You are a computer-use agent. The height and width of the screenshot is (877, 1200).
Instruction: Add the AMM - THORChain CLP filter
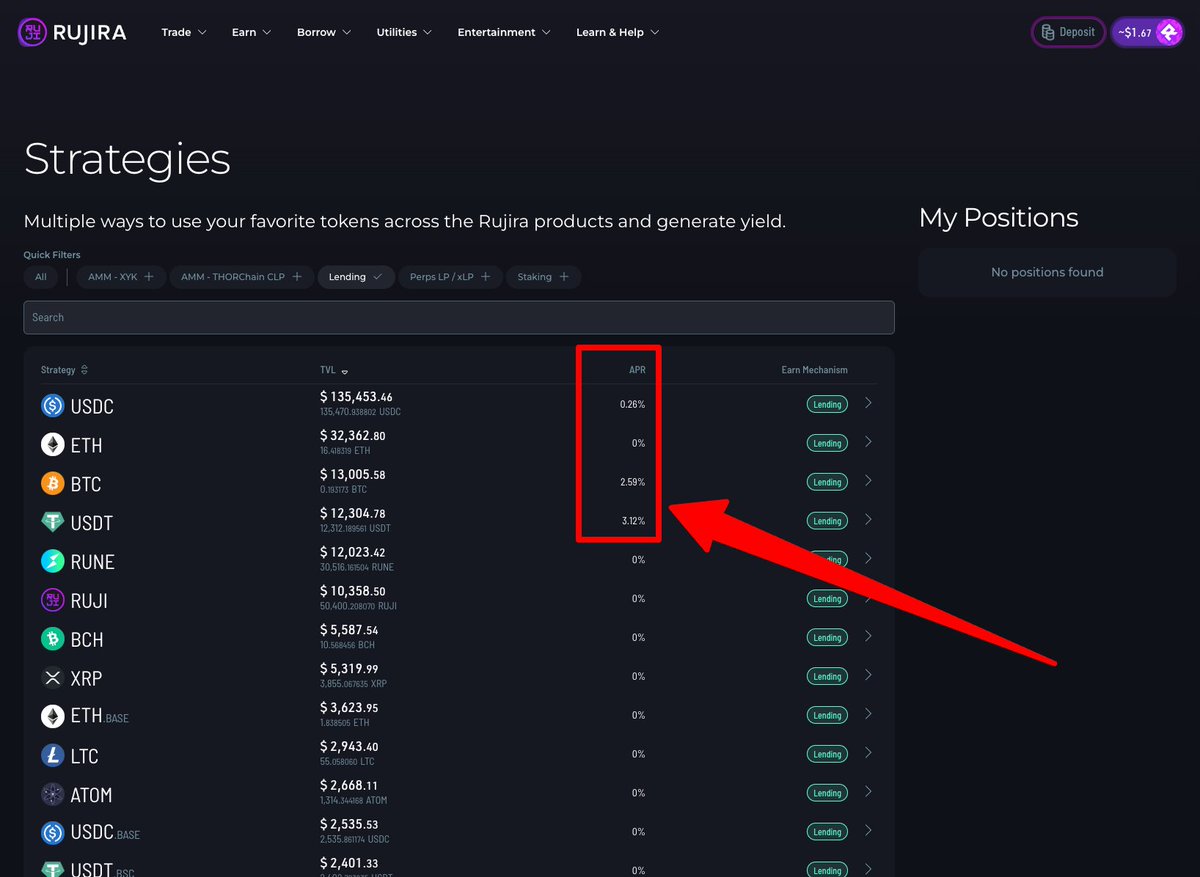coord(241,277)
